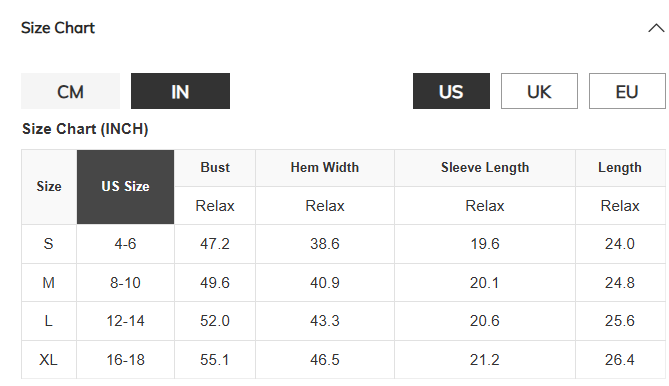Collapse the Size Chart chevron arrow
669x386 pixels.
pyautogui.click(x=656, y=28)
